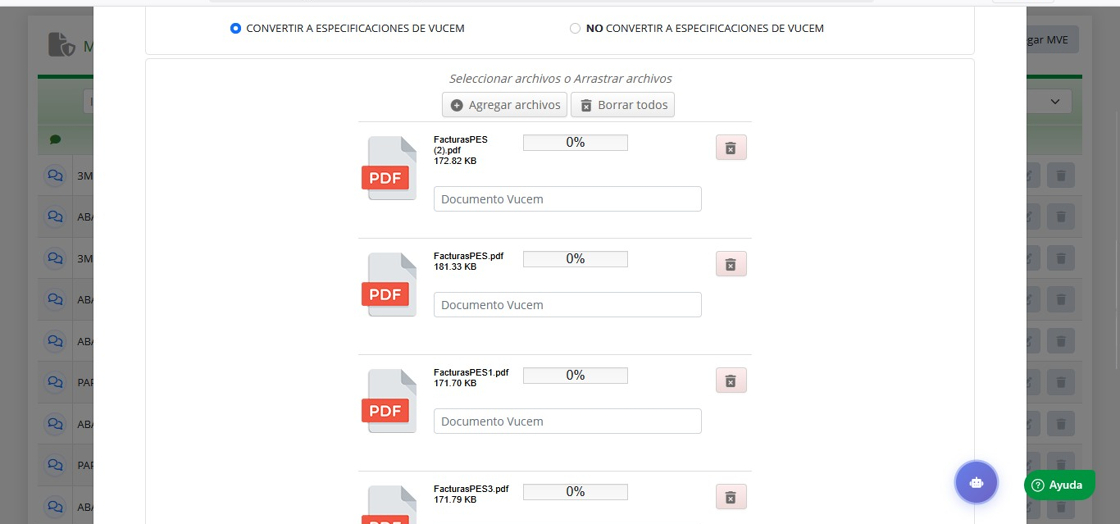Screen dimensions: 1120x524
Task: Click the 0% progress bar of FacturasPES.pdf
Action: (x=575, y=259)
